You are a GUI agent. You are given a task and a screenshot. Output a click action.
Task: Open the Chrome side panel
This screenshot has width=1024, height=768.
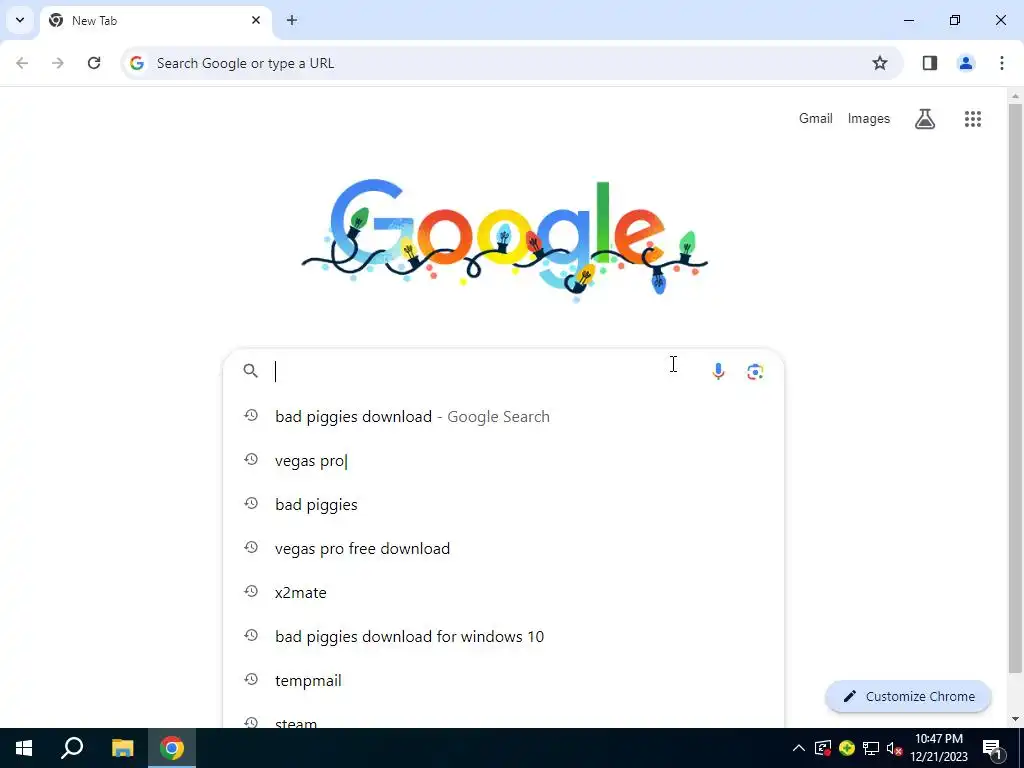coord(930,63)
